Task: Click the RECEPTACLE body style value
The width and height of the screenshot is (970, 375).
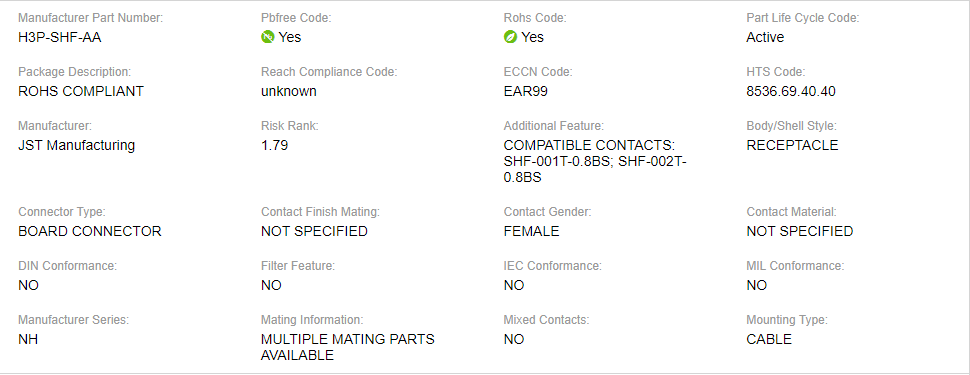Action: [x=792, y=145]
